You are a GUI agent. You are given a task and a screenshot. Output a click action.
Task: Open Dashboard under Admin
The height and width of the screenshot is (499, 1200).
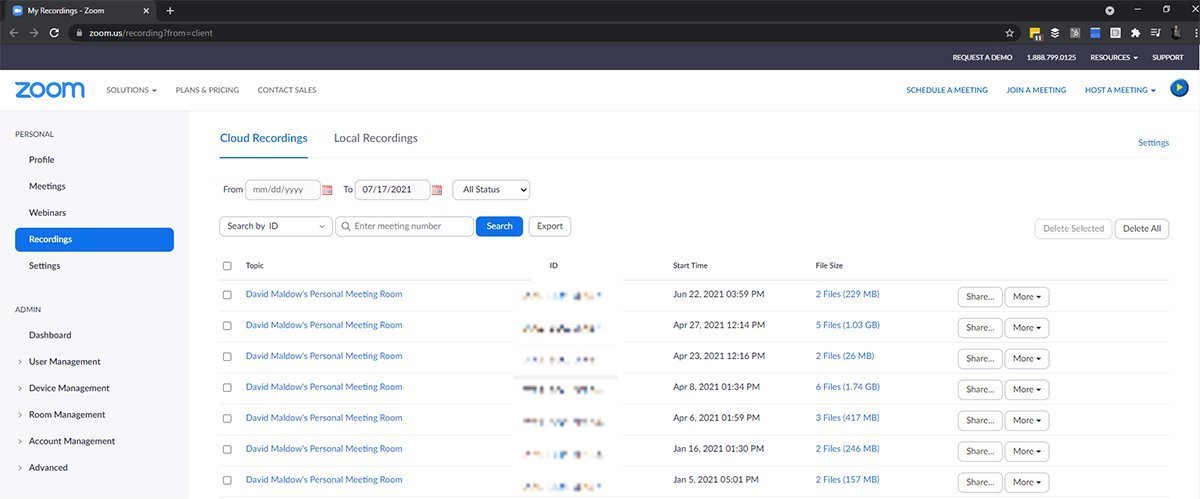coord(50,335)
